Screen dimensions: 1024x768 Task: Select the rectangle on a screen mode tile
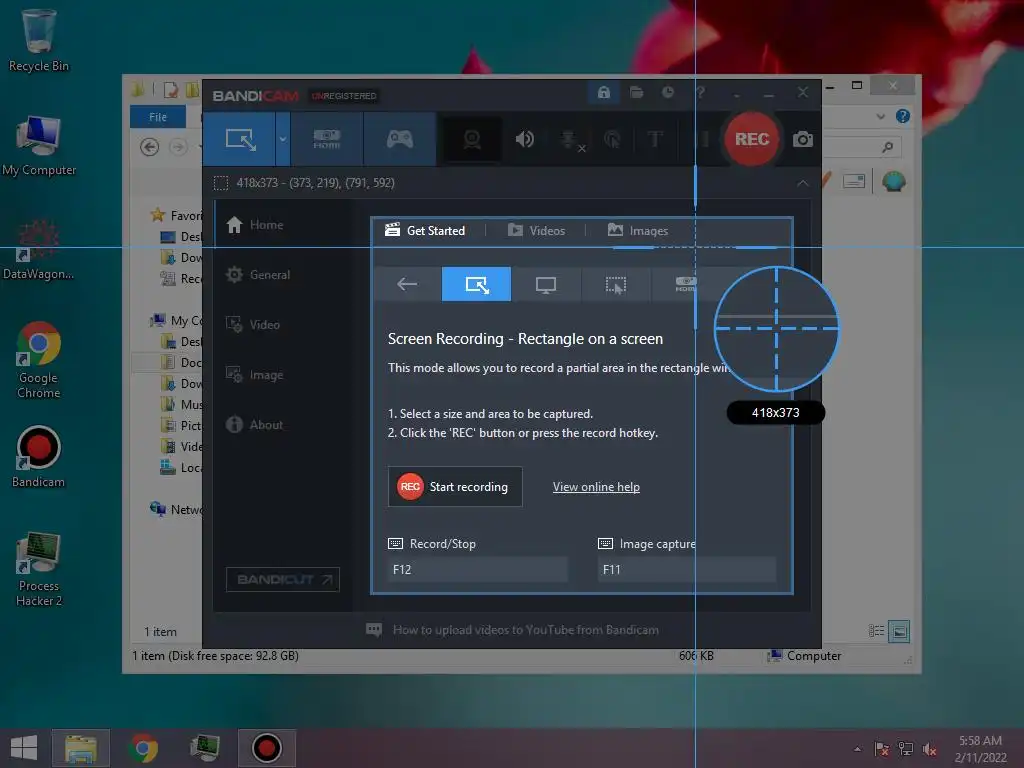[476, 284]
